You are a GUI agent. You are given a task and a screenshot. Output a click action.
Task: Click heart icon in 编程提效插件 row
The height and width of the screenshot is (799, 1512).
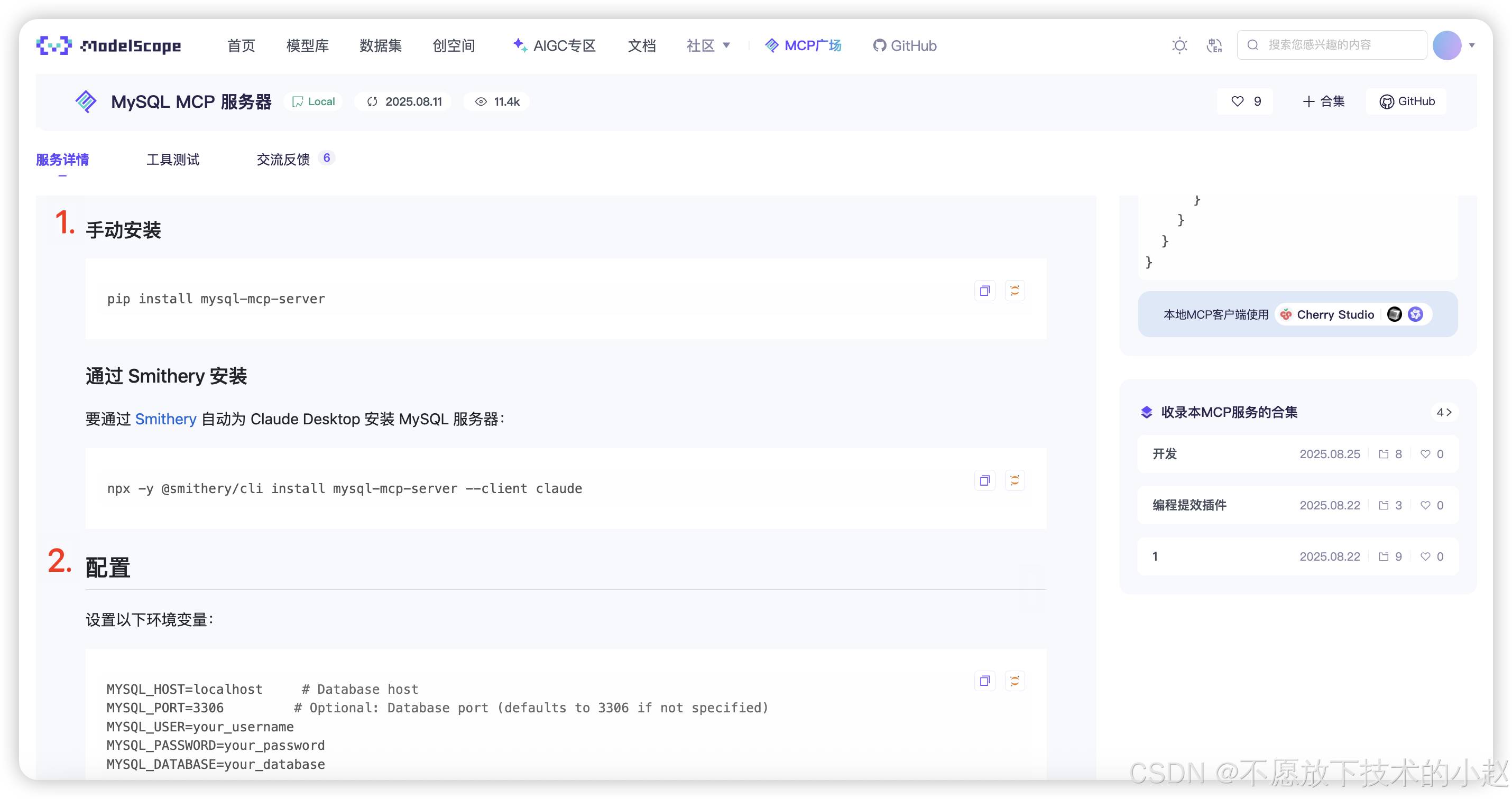coord(1425,506)
